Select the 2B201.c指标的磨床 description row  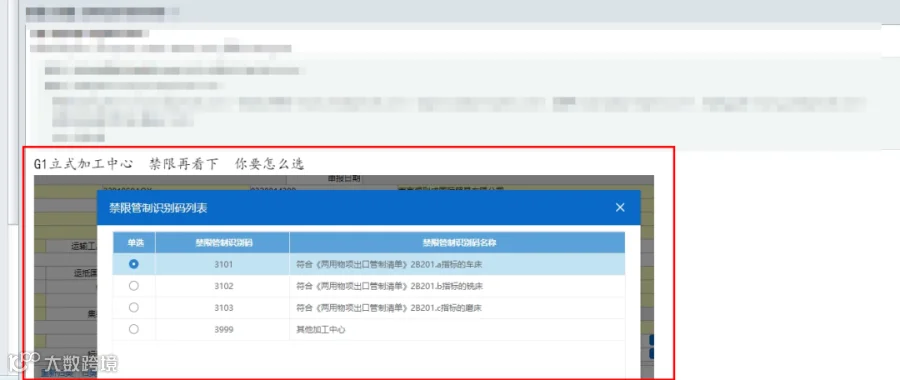457,308
